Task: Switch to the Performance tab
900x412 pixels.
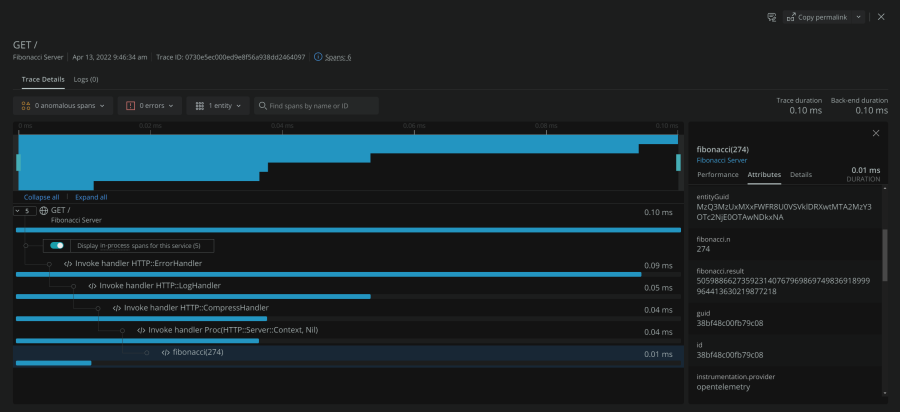Action: point(717,174)
